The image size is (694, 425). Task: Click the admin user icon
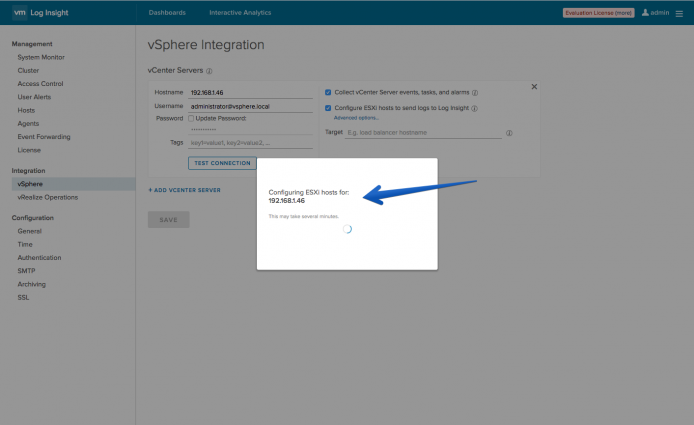pyautogui.click(x=645, y=12)
